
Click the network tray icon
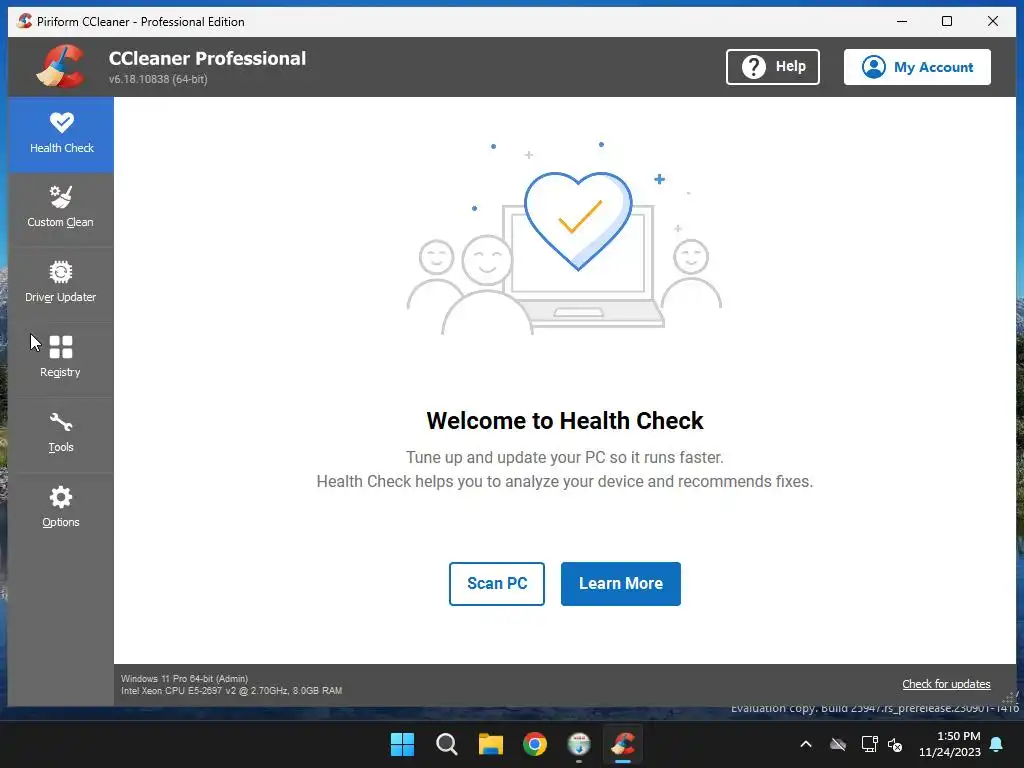point(869,744)
